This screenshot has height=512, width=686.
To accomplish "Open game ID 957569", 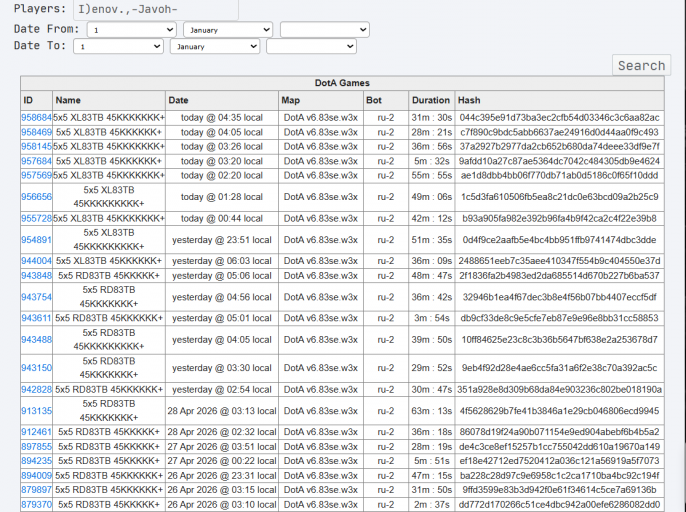I will tap(36, 175).
